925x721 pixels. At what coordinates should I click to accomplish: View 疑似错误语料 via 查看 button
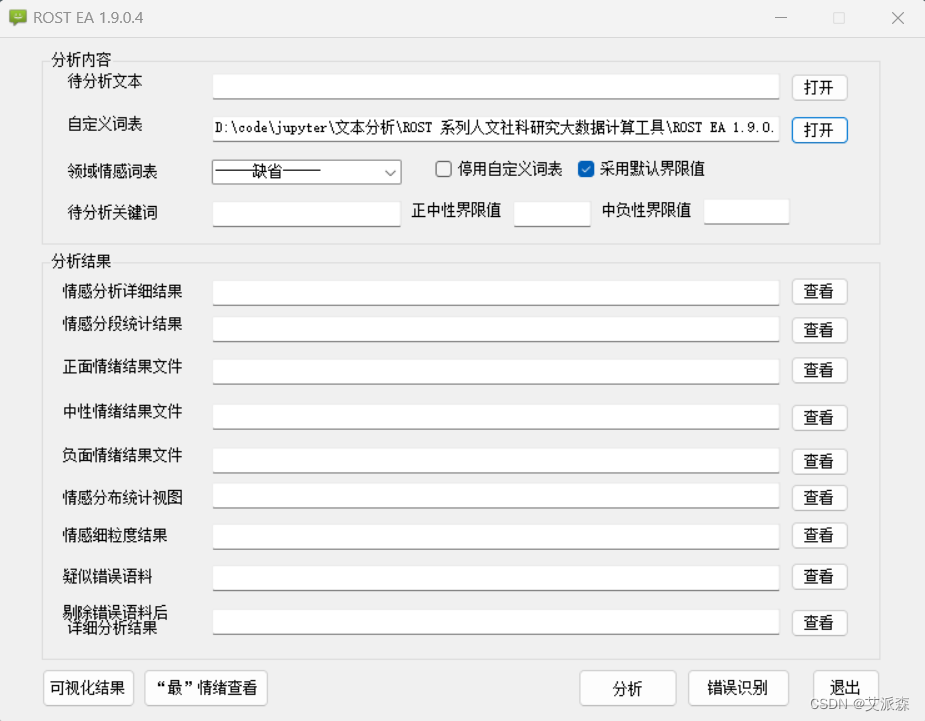819,576
